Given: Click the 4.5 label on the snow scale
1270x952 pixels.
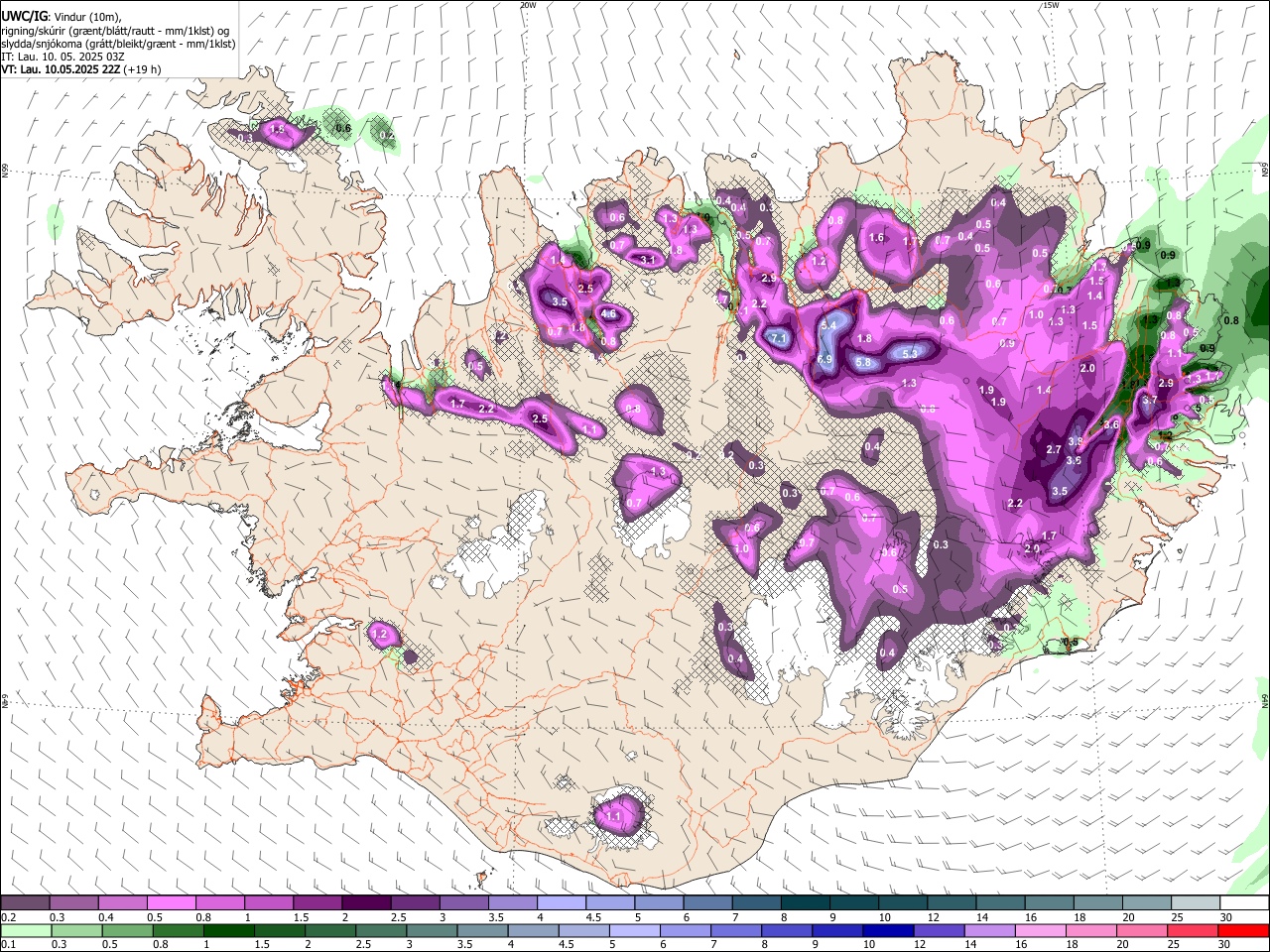Looking at the screenshot, I should 592,918.
